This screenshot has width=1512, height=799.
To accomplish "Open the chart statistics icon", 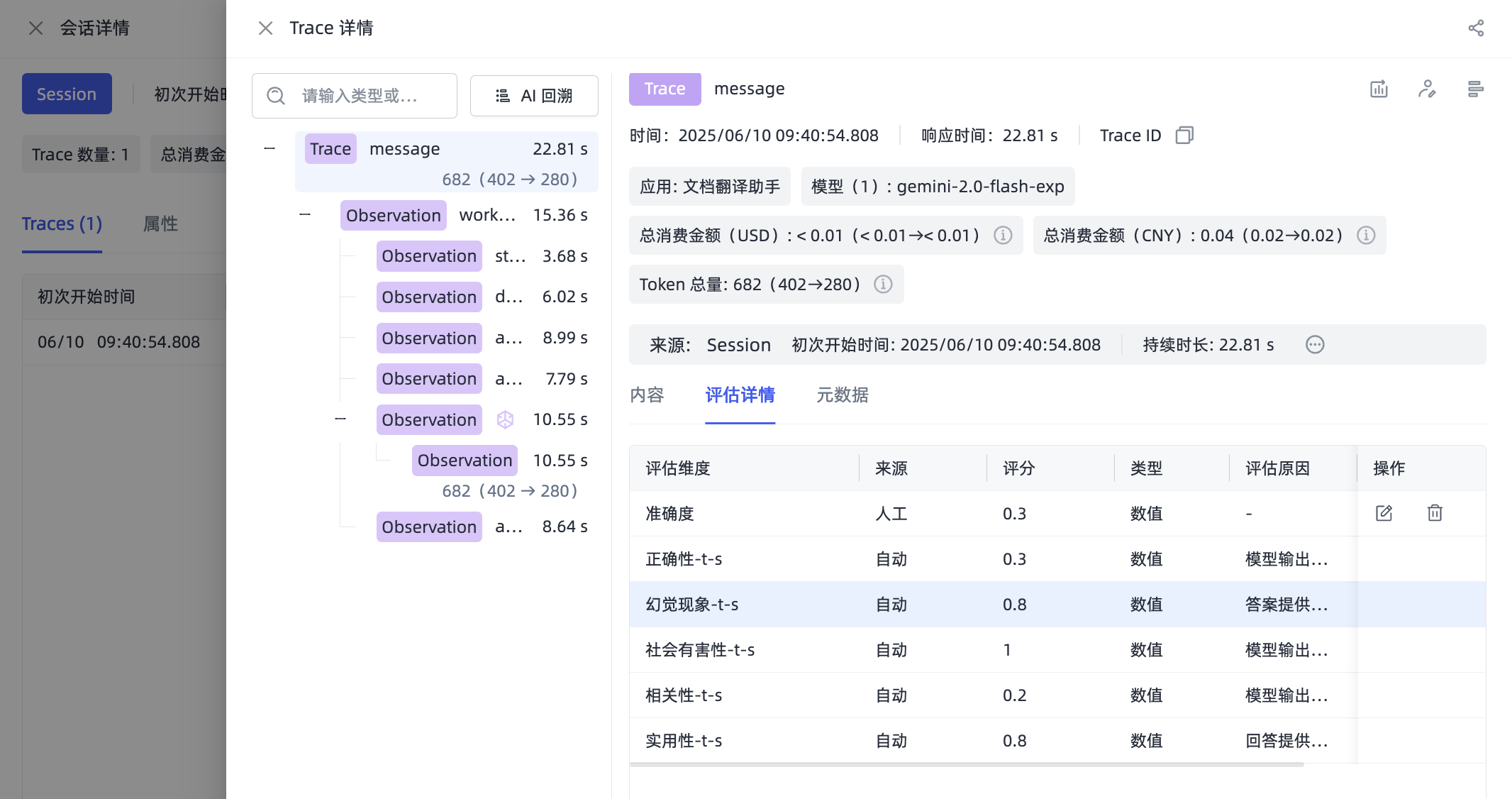I will click(1379, 89).
